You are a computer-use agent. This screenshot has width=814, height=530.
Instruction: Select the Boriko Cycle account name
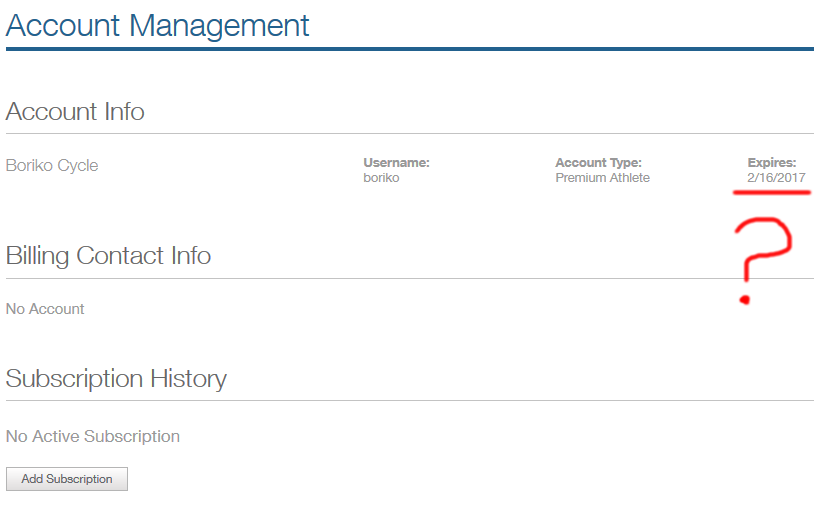52,165
